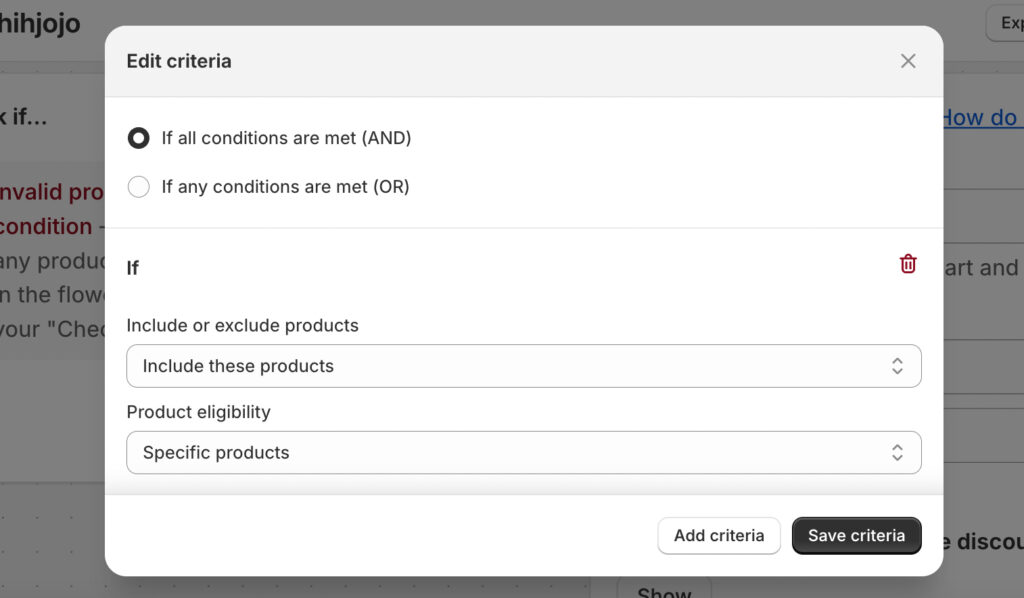
Task: Select the all conditions (AND) radio button
Action: coord(139,138)
